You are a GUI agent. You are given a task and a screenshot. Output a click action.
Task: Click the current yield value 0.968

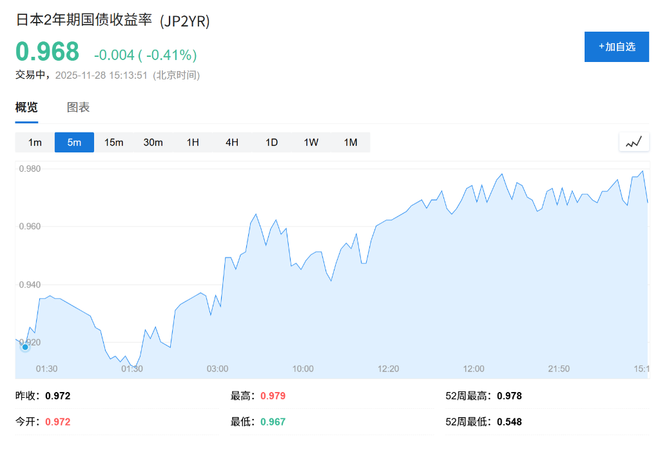click(47, 53)
